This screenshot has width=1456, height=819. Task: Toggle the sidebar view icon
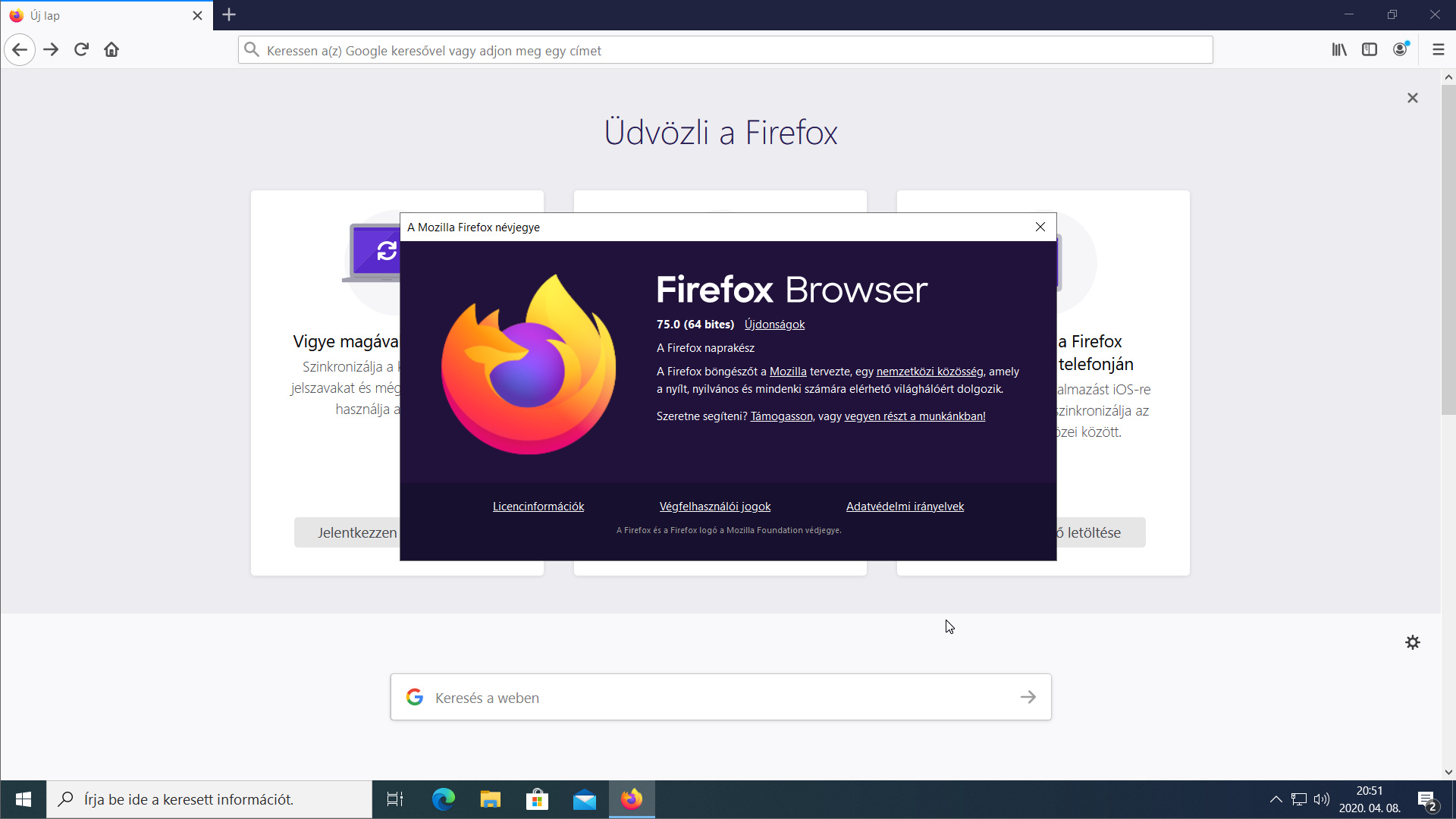(1370, 50)
